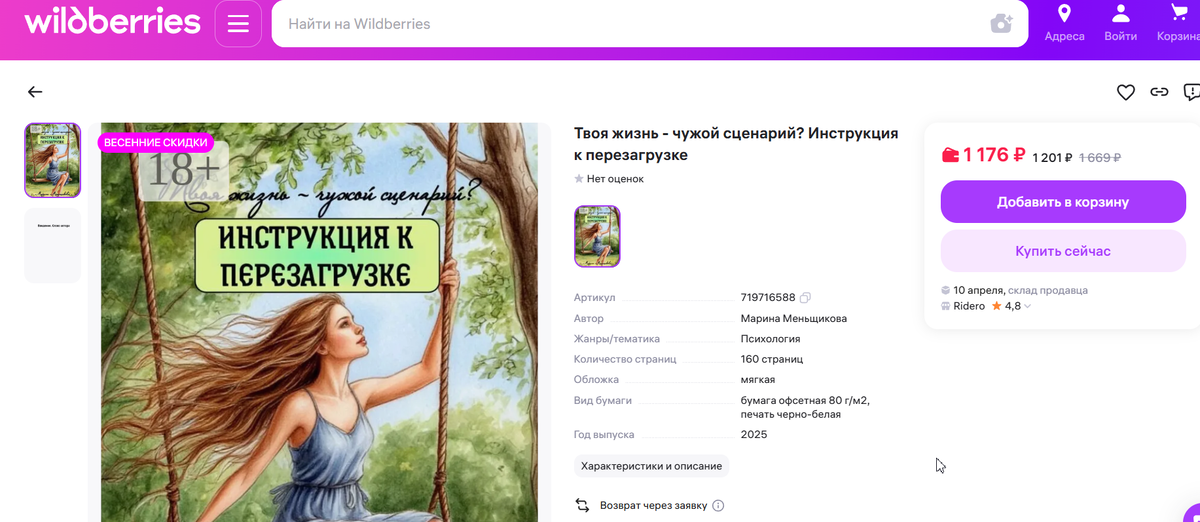
Task: Click the price 1 176 ₽
Action: [x=995, y=155]
